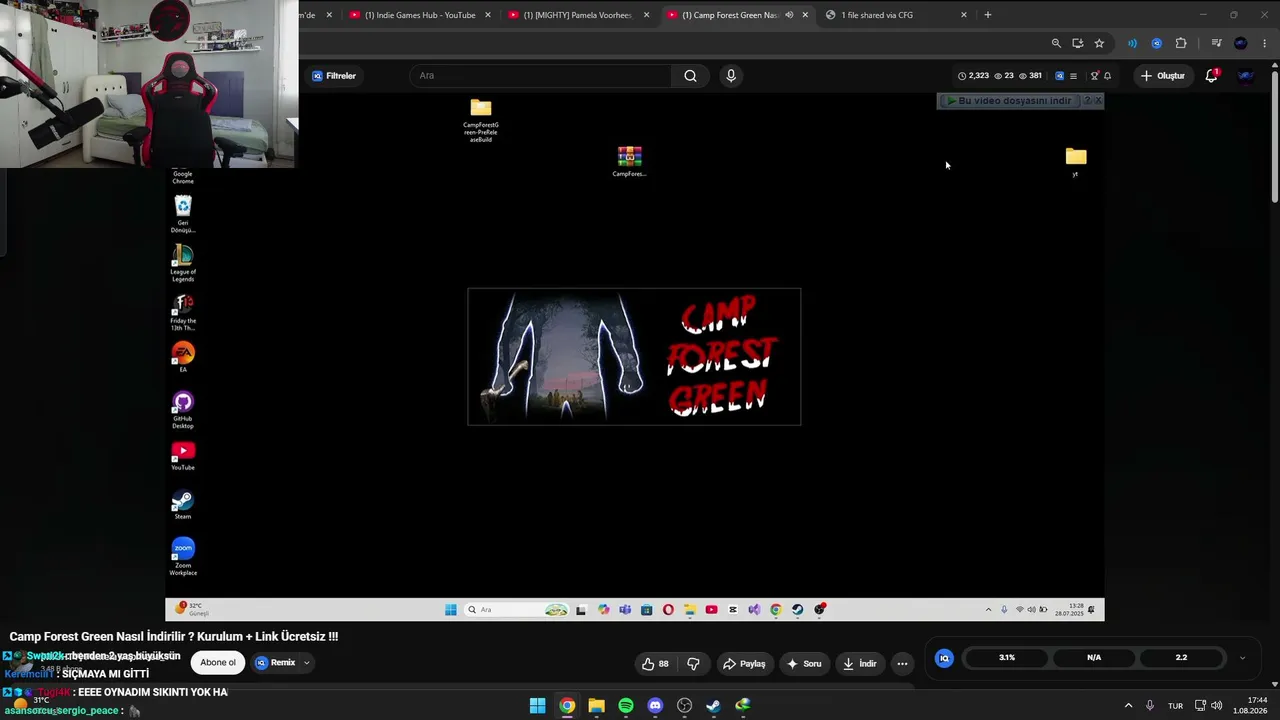This screenshot has width=1280, height=720.
Task: Click the network icon in system tray
Action: click(1200, 706)
